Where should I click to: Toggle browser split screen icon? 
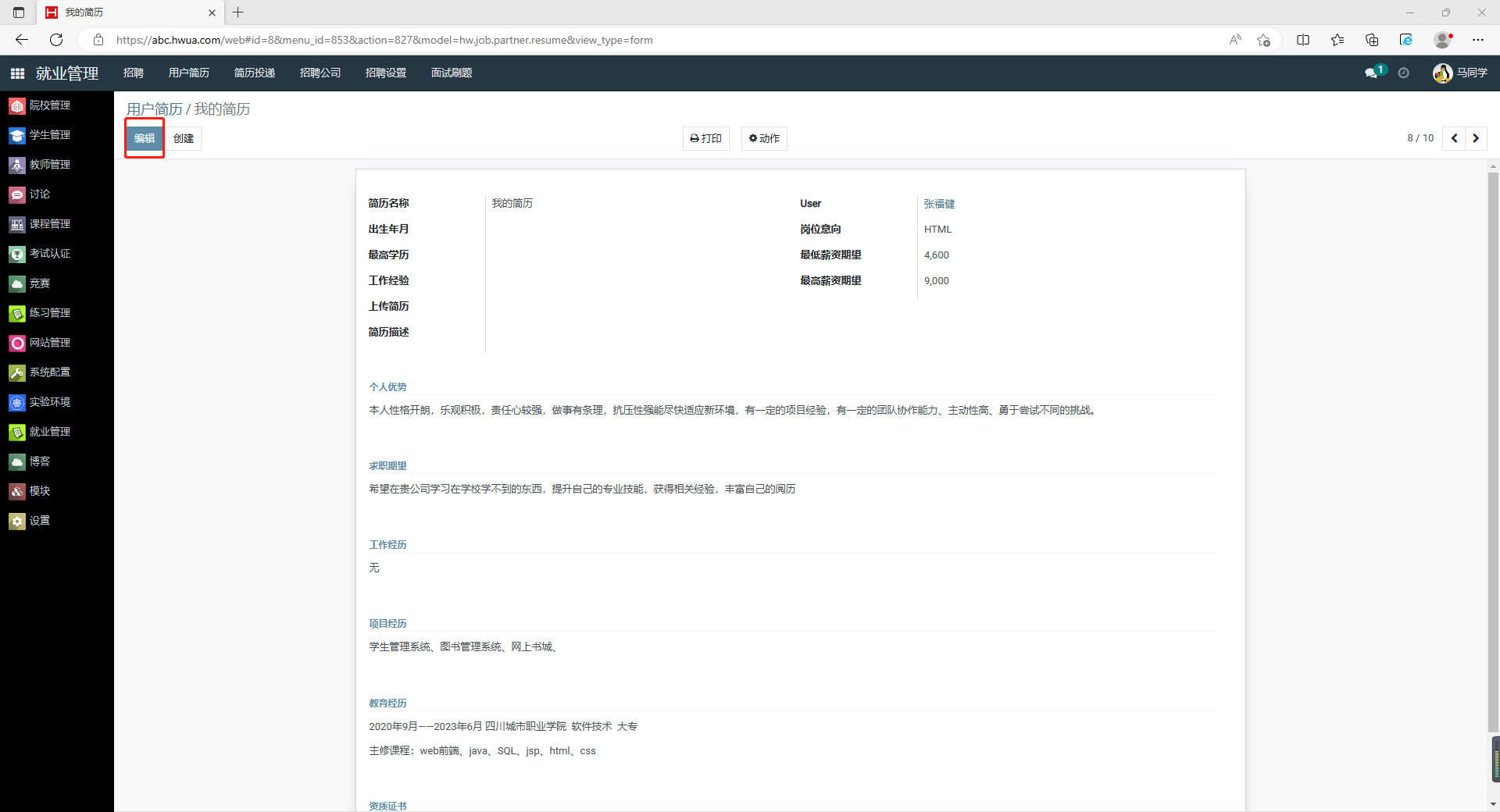[1303, 40]
